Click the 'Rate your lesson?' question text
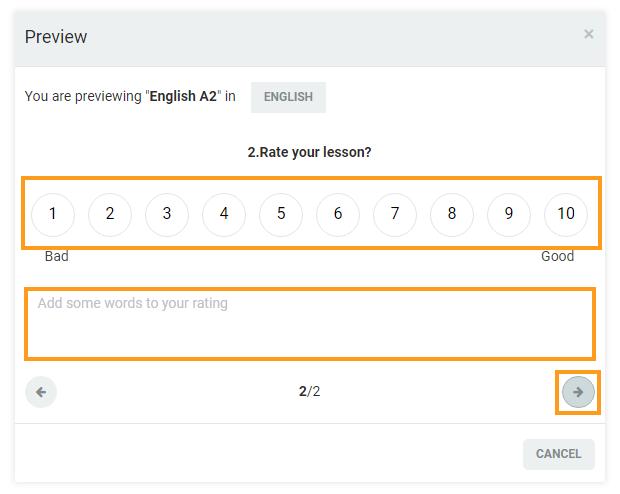Screen dimensions: 620x494 point(309,153)
